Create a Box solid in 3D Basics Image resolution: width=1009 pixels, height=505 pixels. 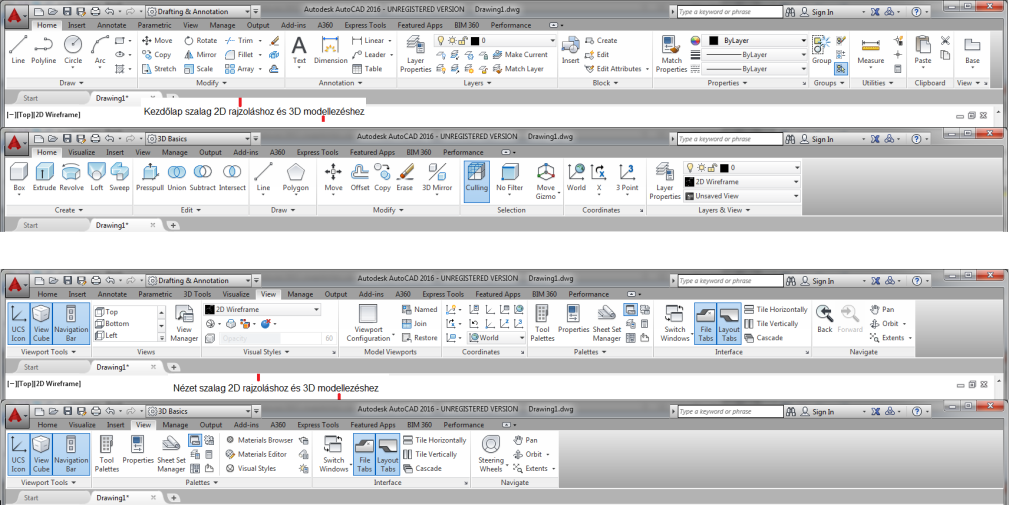point(19,179)
